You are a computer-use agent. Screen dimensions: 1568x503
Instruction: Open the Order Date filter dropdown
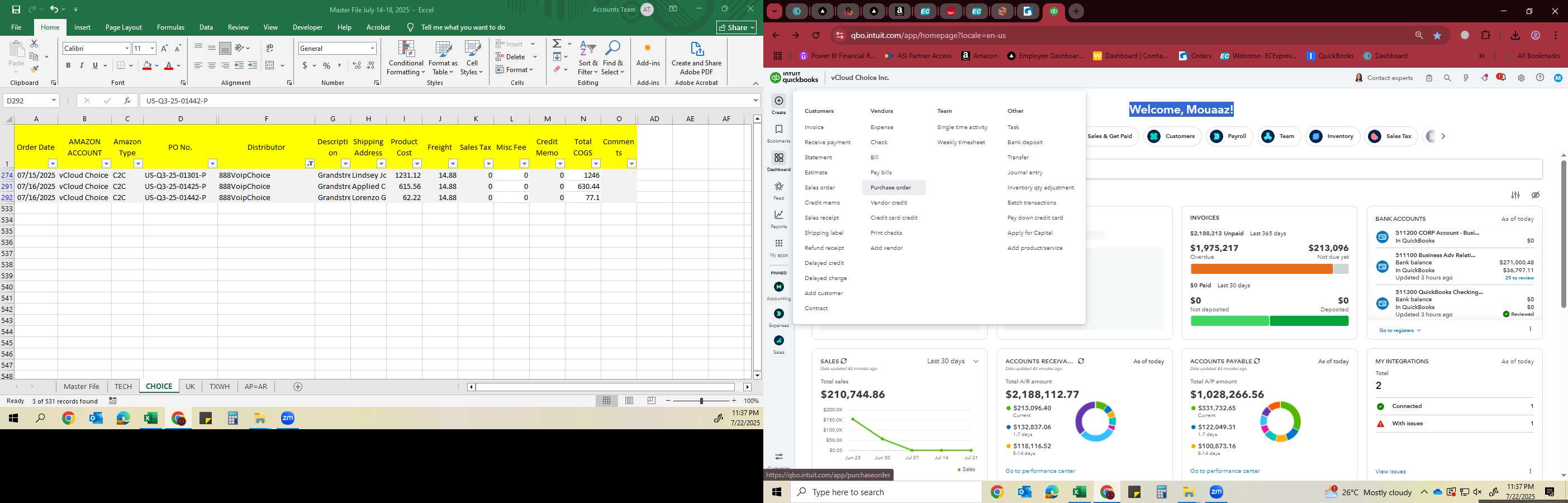pyautogui.click(x=53, y=163)
